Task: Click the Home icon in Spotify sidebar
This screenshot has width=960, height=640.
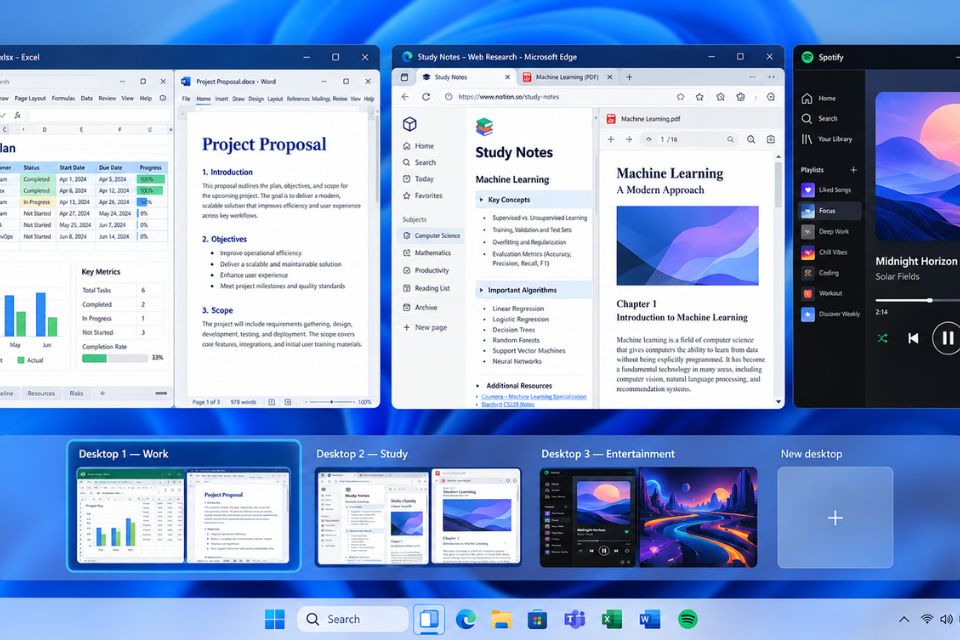Action: pos(807,98)
